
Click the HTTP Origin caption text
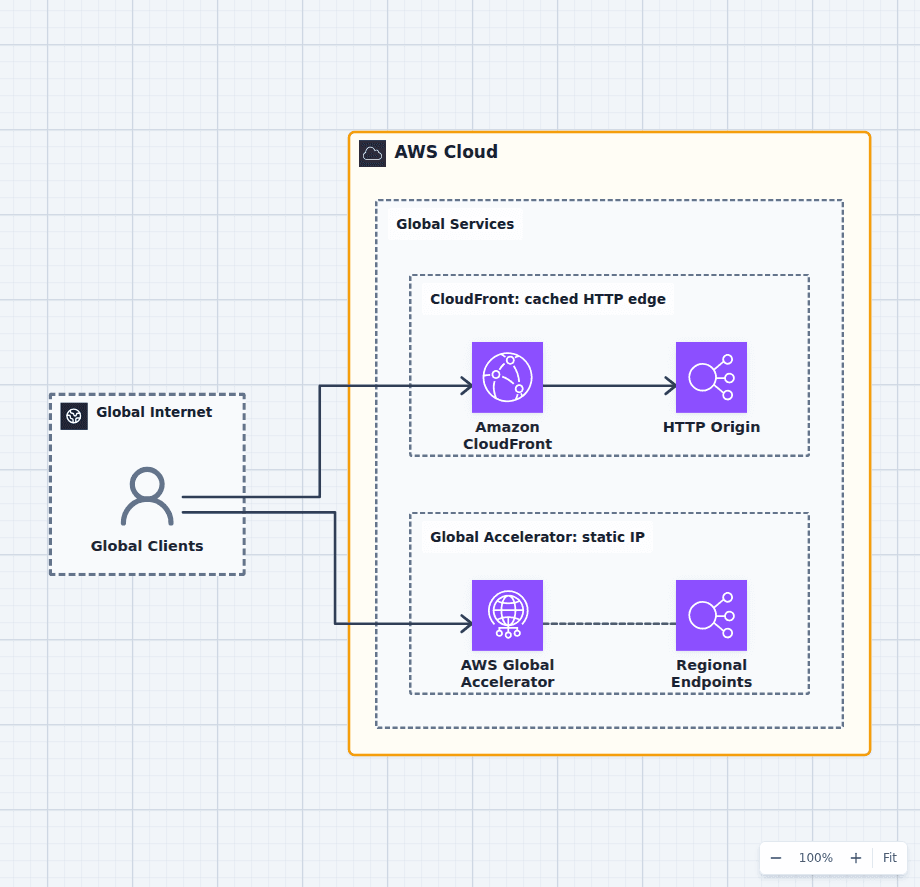click(711, 427)
